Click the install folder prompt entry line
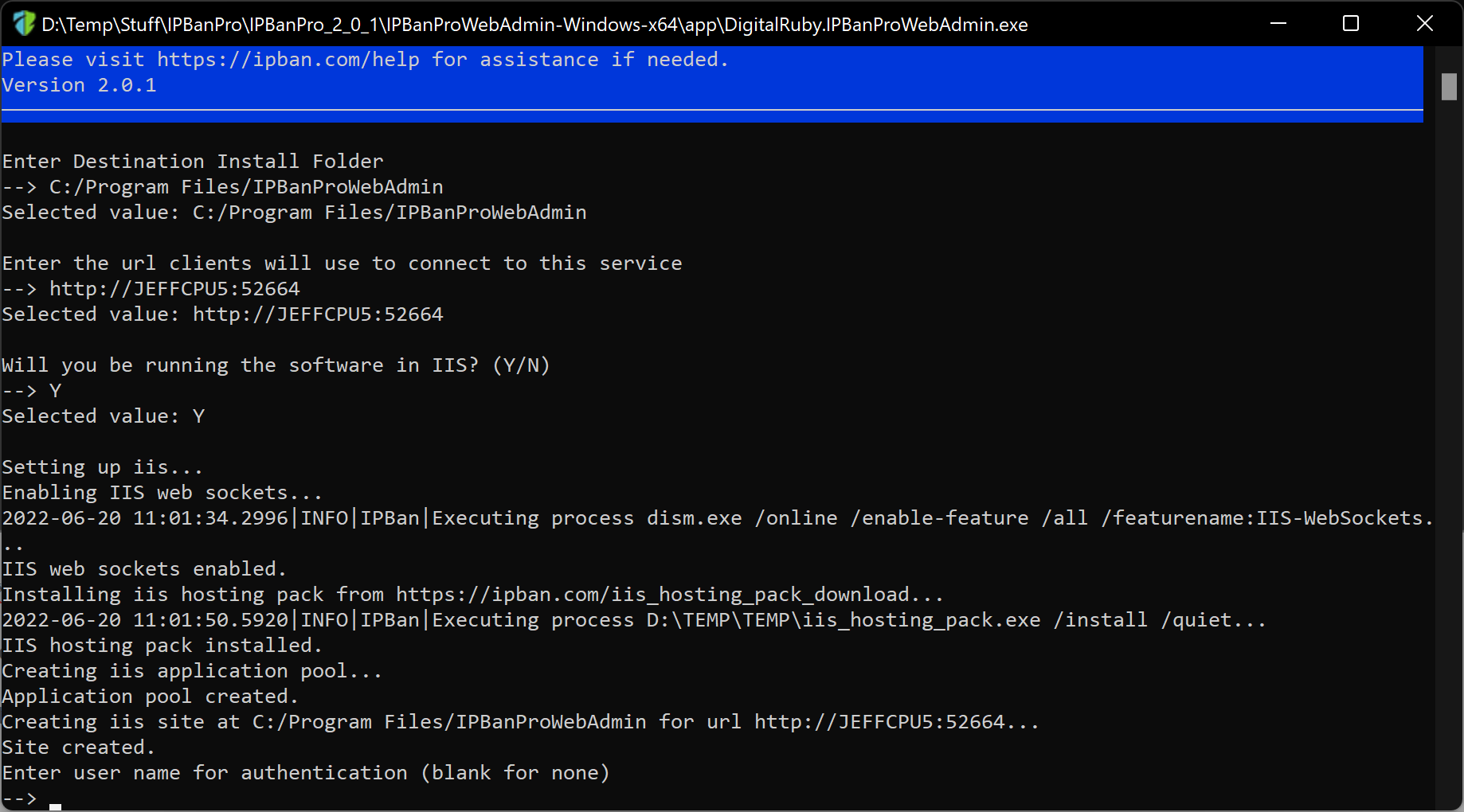1464x812 pixels. click(223, 187)
